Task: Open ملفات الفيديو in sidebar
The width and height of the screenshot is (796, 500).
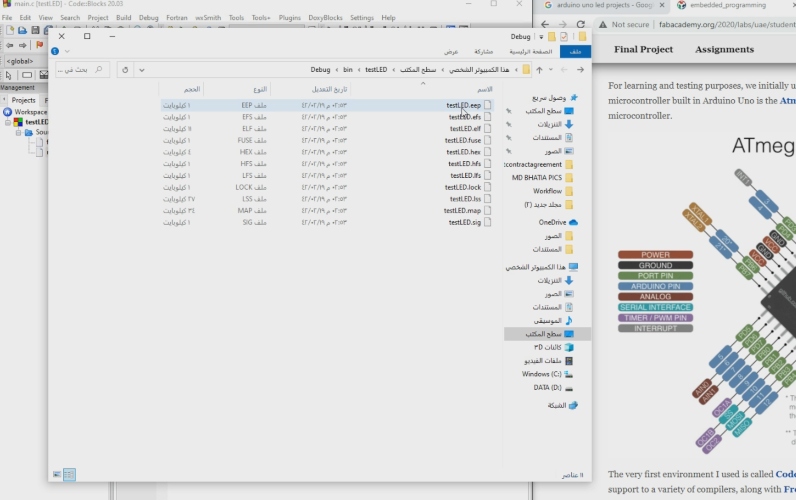Action: [548, 361]
